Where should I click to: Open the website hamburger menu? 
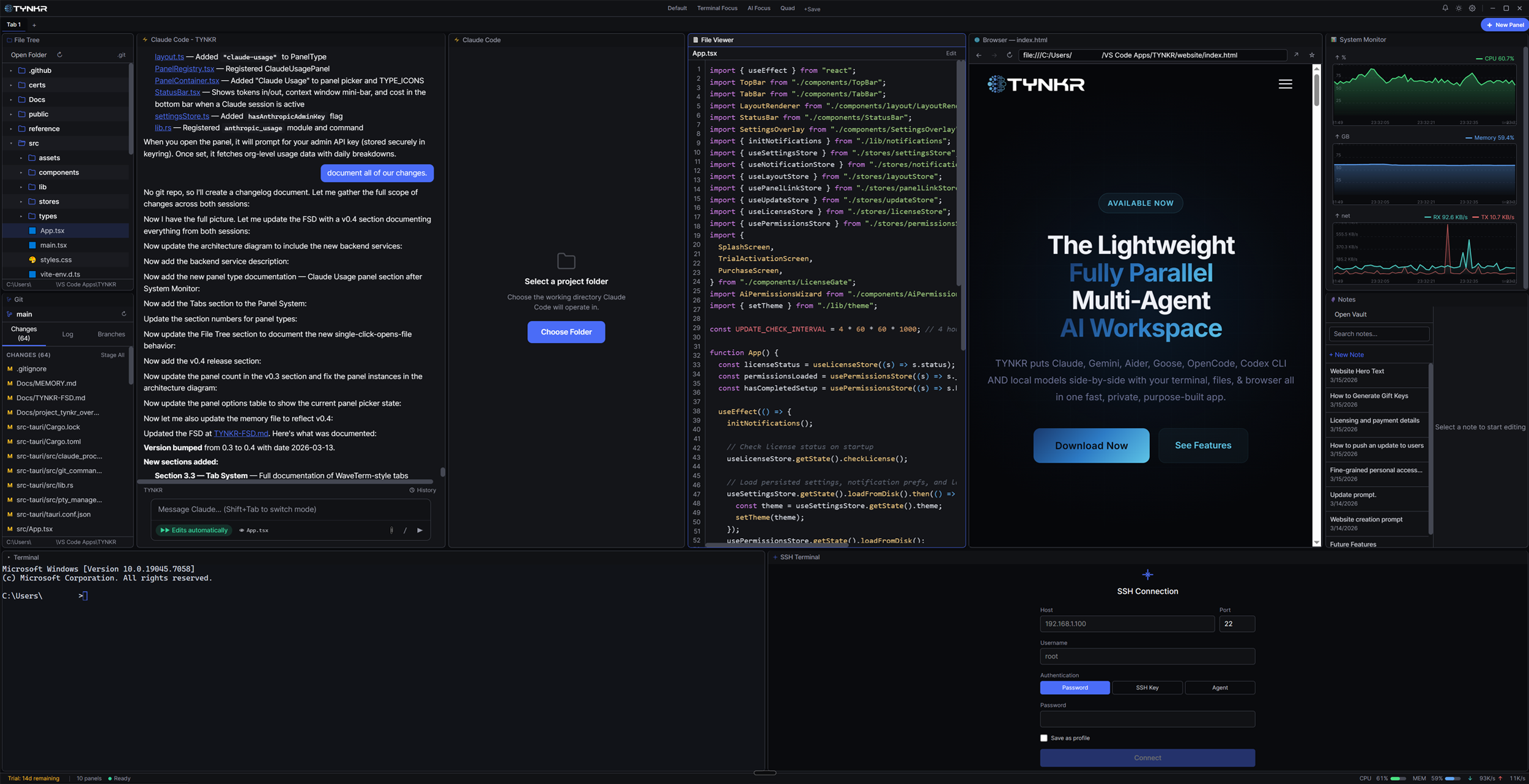click(x=1285, y=84)
